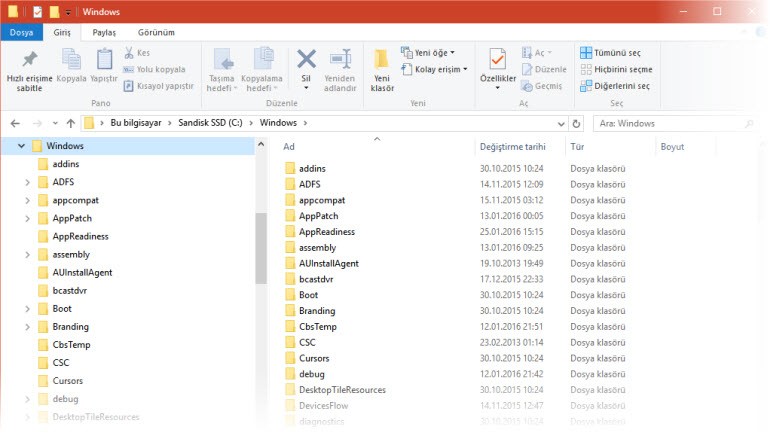
Task: Sort by the Tür column header
Action: point(577,146)
